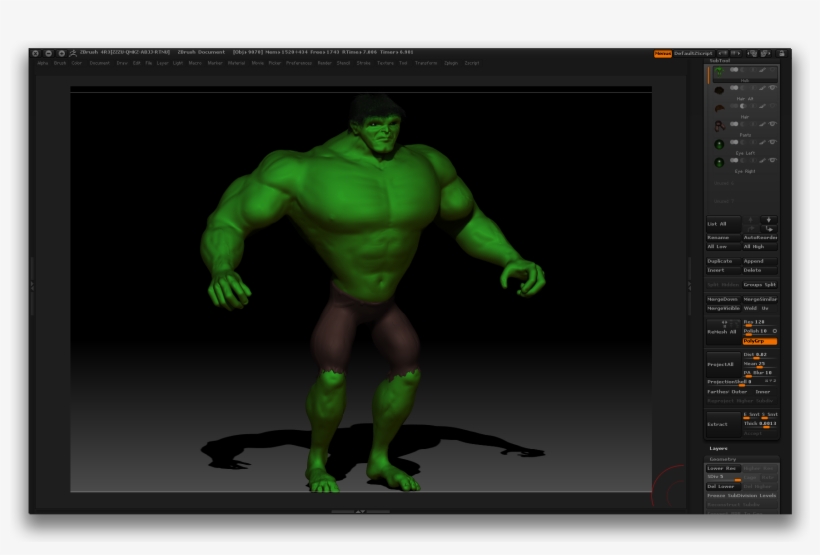Screen dimensions: 820x555
Task: Click the ZBrush logo icon in title bar
Action: [73, 53]
